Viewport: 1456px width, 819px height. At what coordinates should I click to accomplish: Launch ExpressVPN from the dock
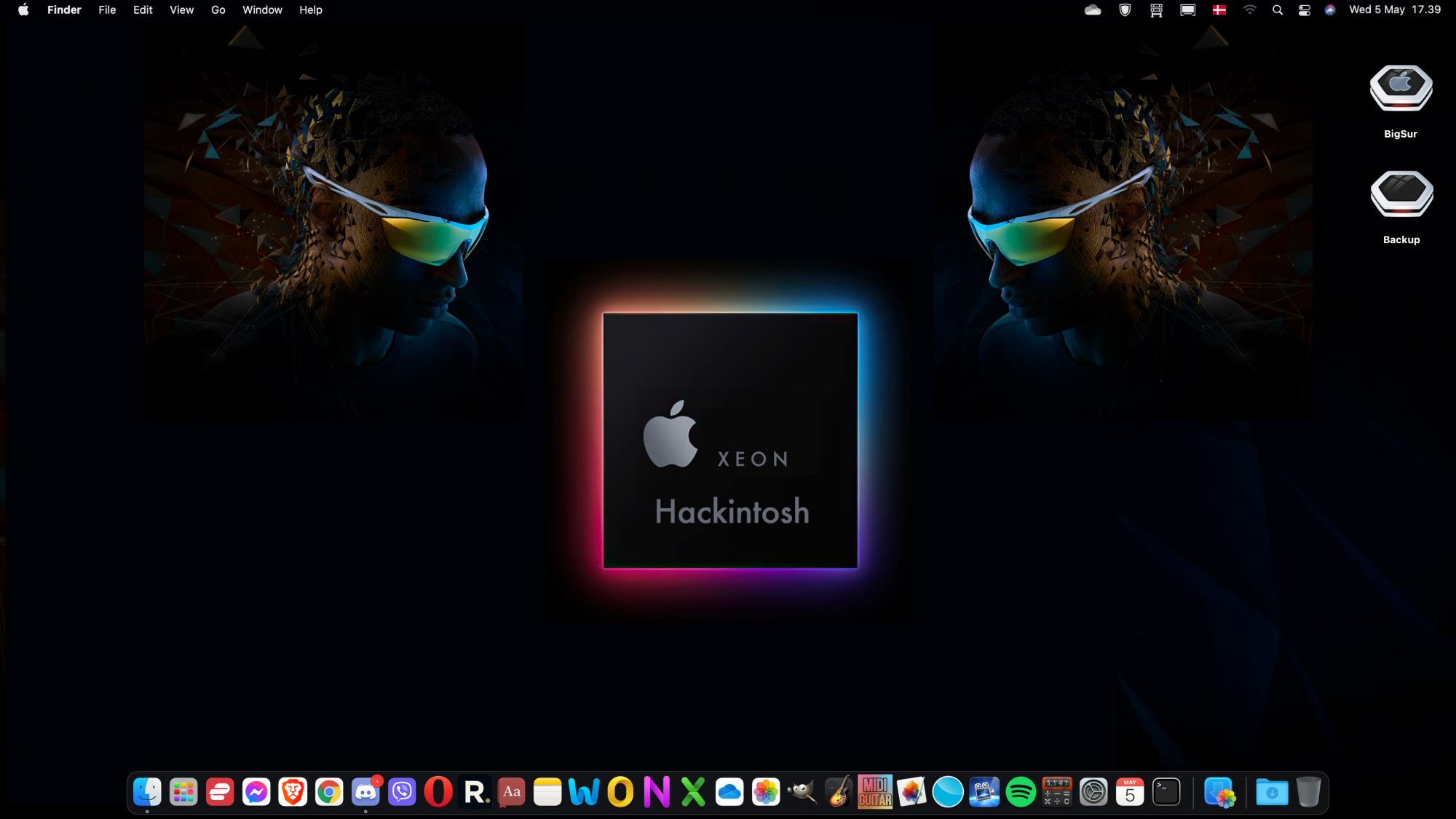click(x=220, y=792)
